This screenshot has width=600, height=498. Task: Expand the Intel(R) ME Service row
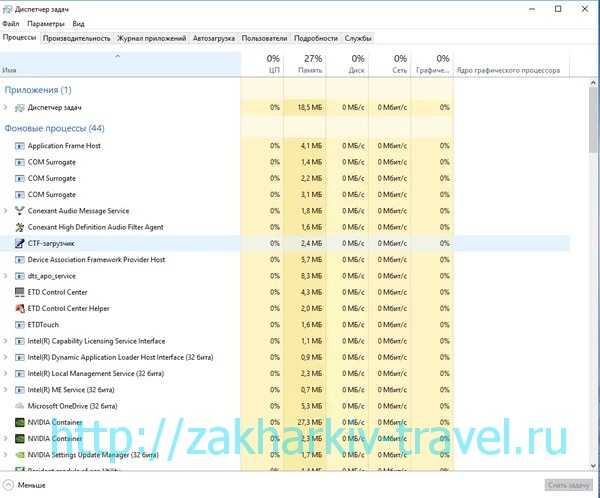pos(5,390)
